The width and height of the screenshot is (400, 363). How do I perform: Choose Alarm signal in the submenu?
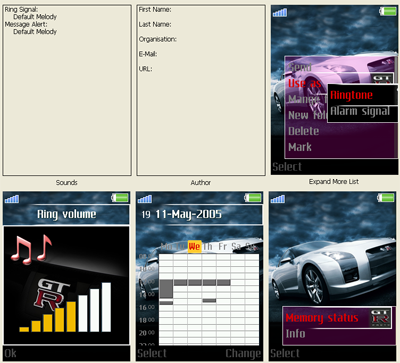[360, 111]
